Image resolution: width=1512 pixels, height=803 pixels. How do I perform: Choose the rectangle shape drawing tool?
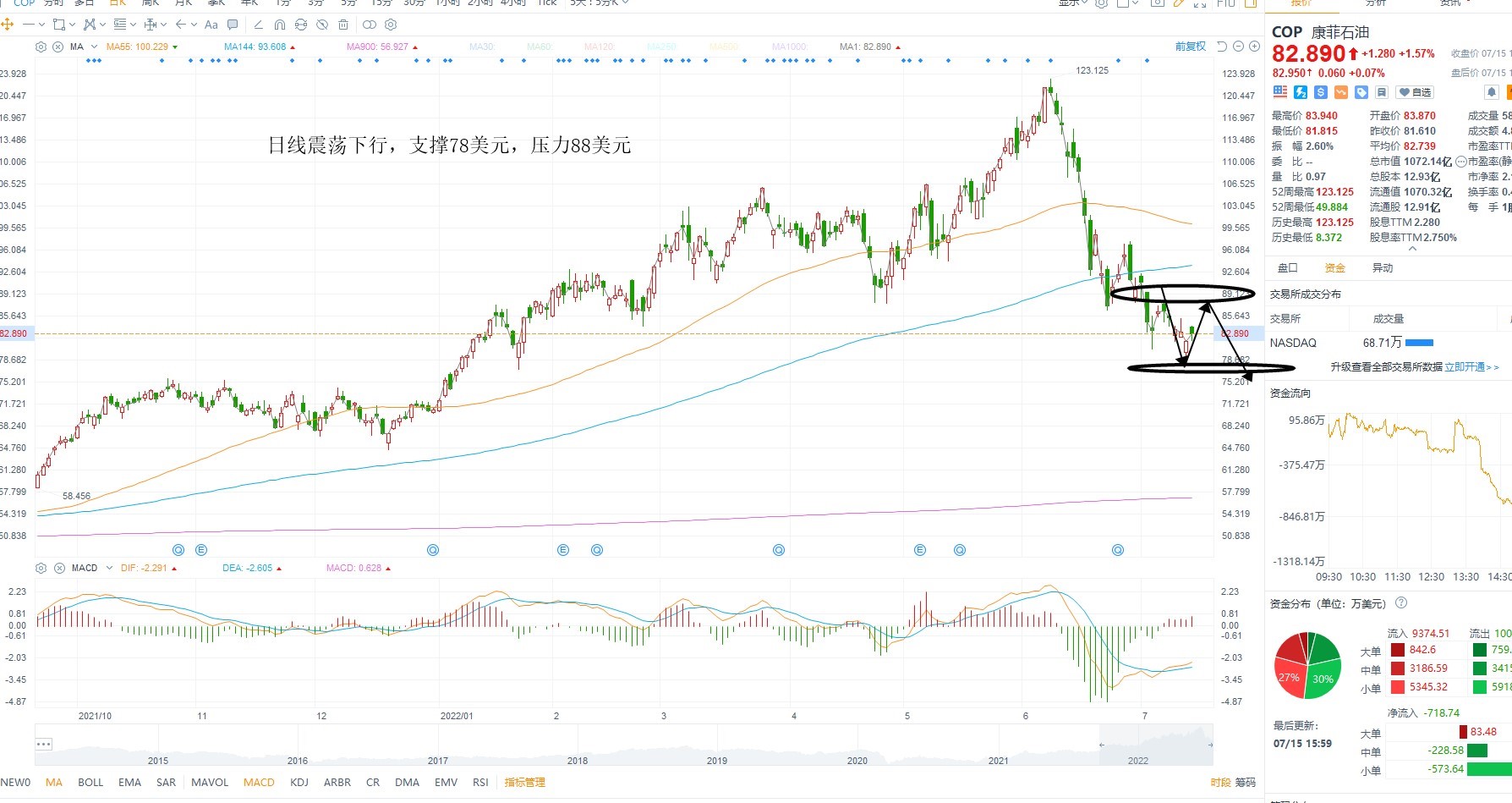pos(58,25)
